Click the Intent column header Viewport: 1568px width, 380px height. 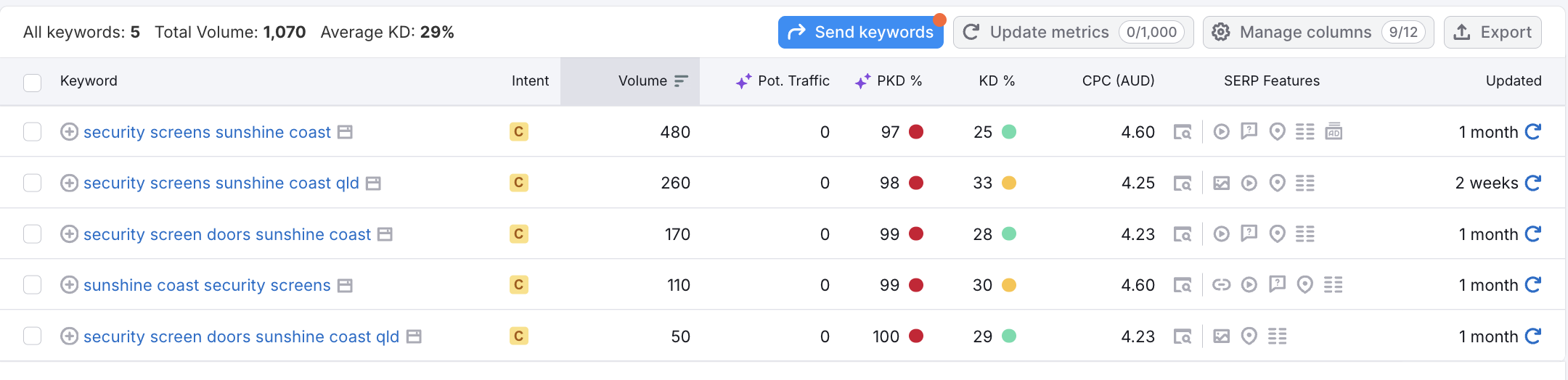point(530,81)
